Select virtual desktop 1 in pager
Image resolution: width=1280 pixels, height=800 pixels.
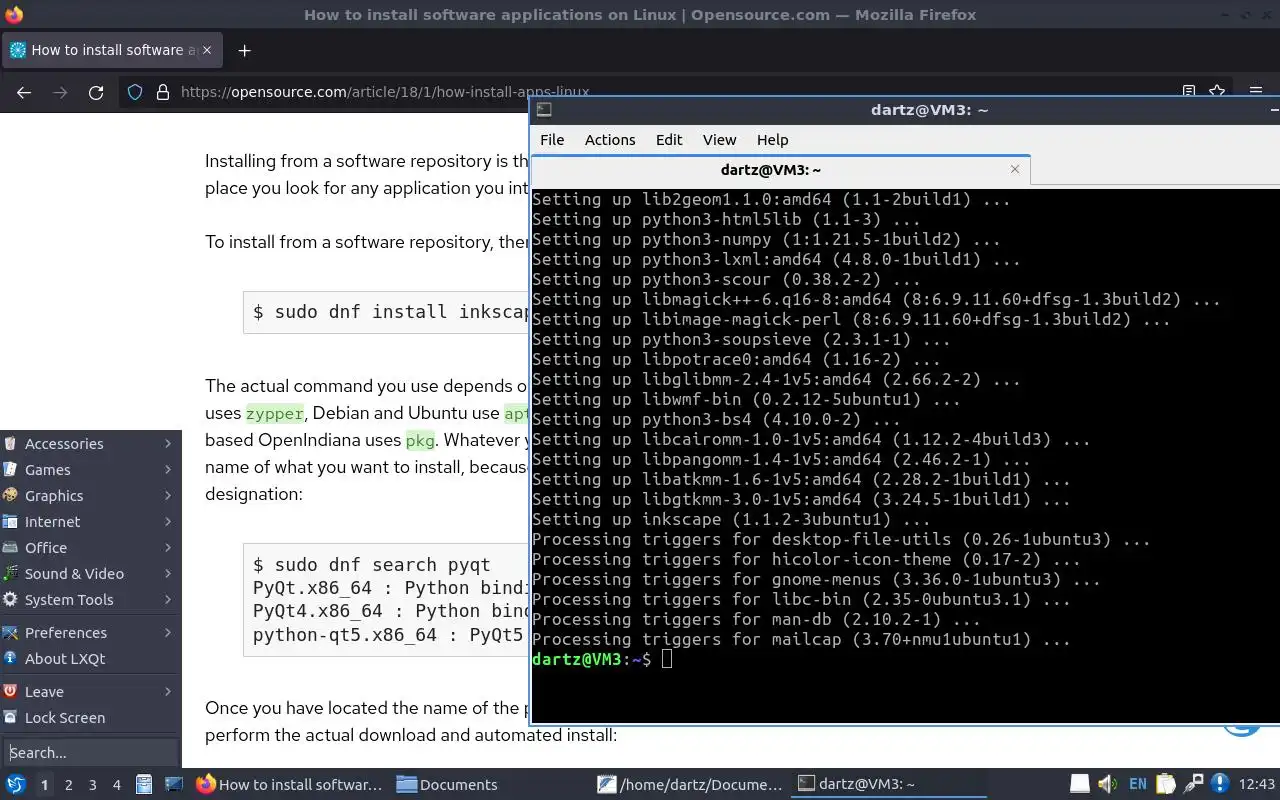[44, 785]
